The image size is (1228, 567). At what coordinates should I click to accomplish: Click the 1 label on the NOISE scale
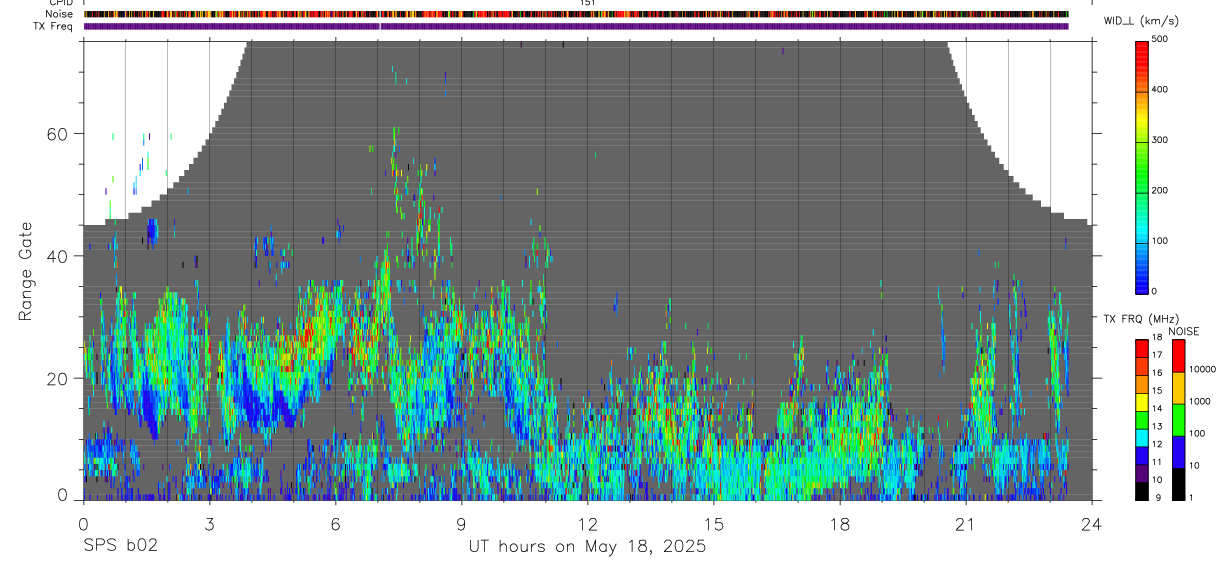pos(1192,498)
